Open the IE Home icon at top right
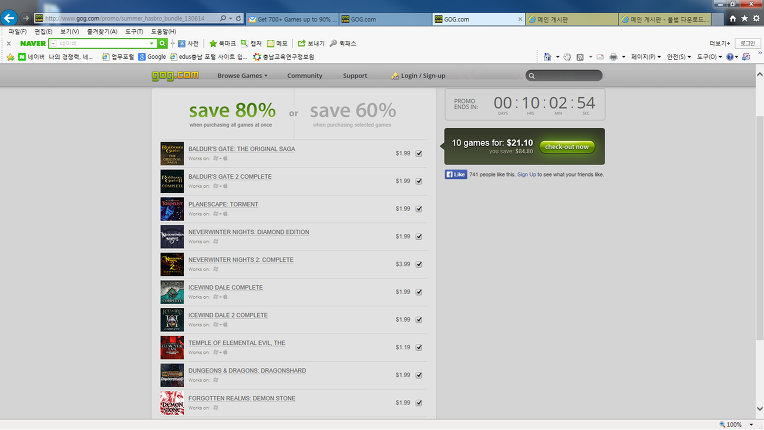Screen dimensions: 764x430 click(732, 19)
